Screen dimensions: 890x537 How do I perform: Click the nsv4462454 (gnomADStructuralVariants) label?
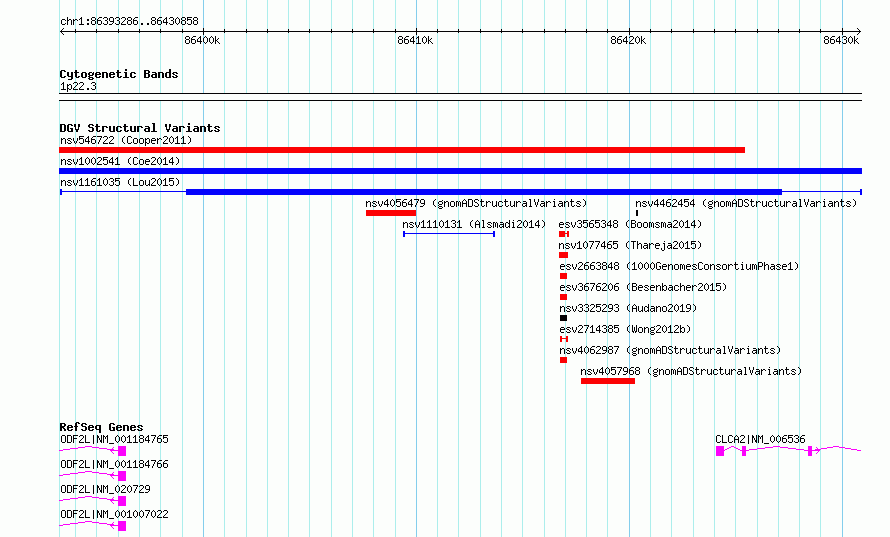746,203
